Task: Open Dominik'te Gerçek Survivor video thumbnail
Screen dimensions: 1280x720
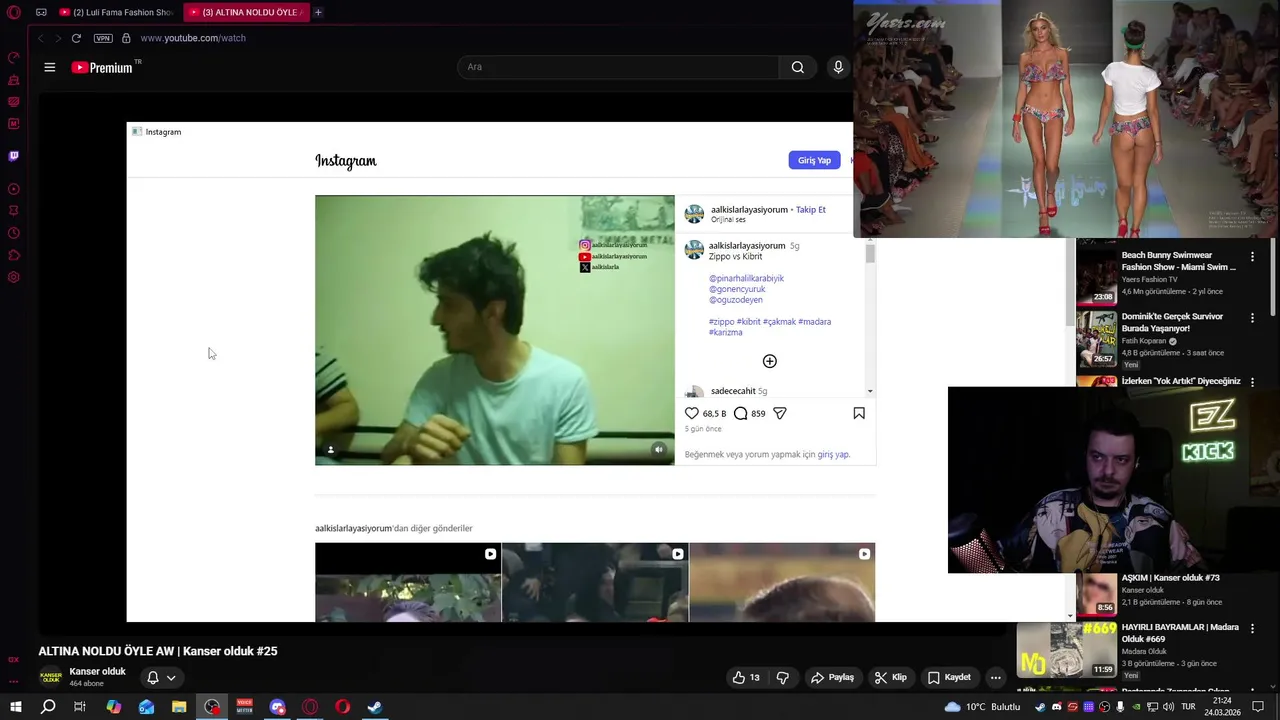Action: click(x=1096, y=339)
